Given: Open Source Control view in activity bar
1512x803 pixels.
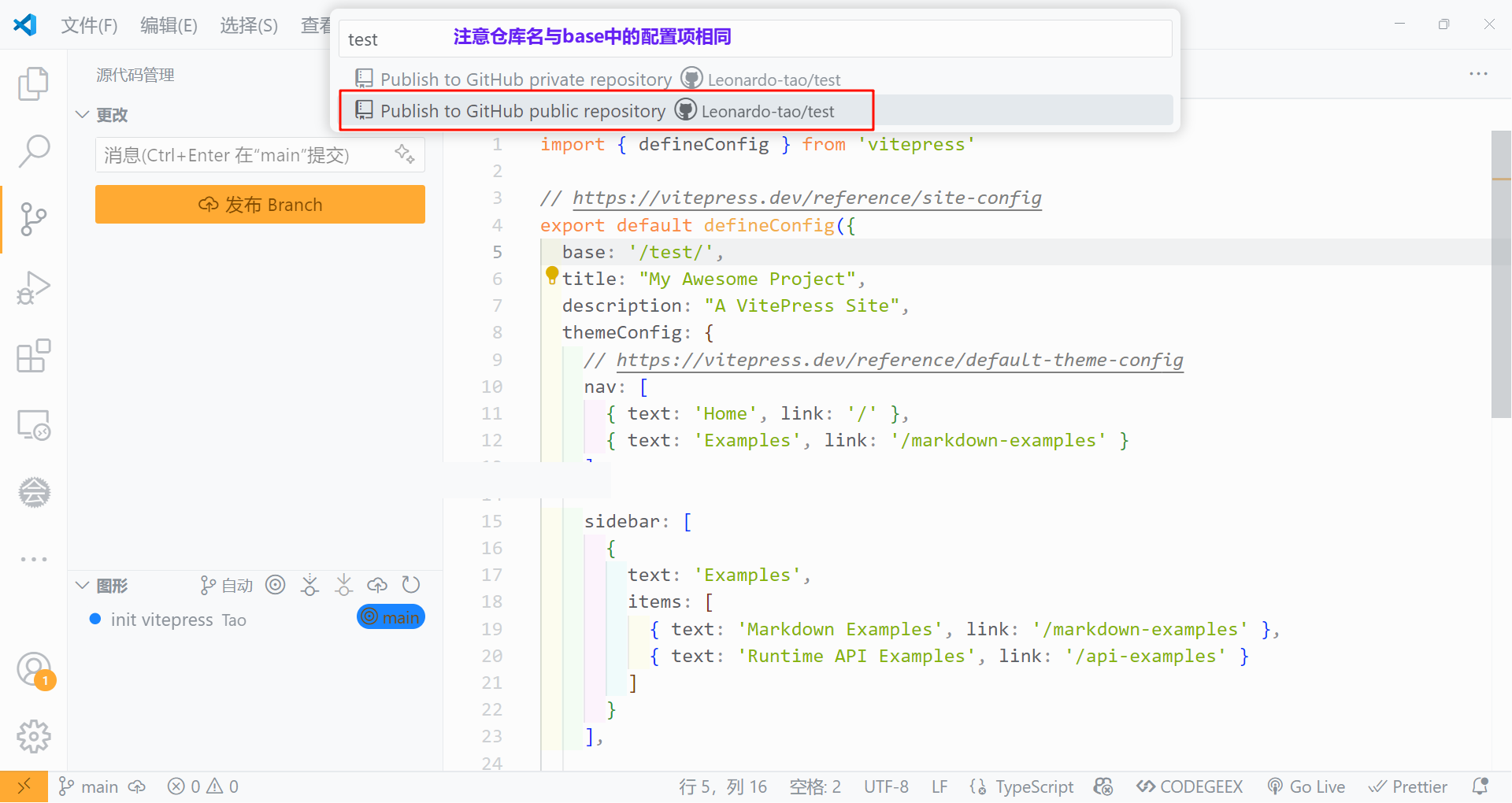Looking at the screenshot, I should pyautogui.click(x=33, y=220).
